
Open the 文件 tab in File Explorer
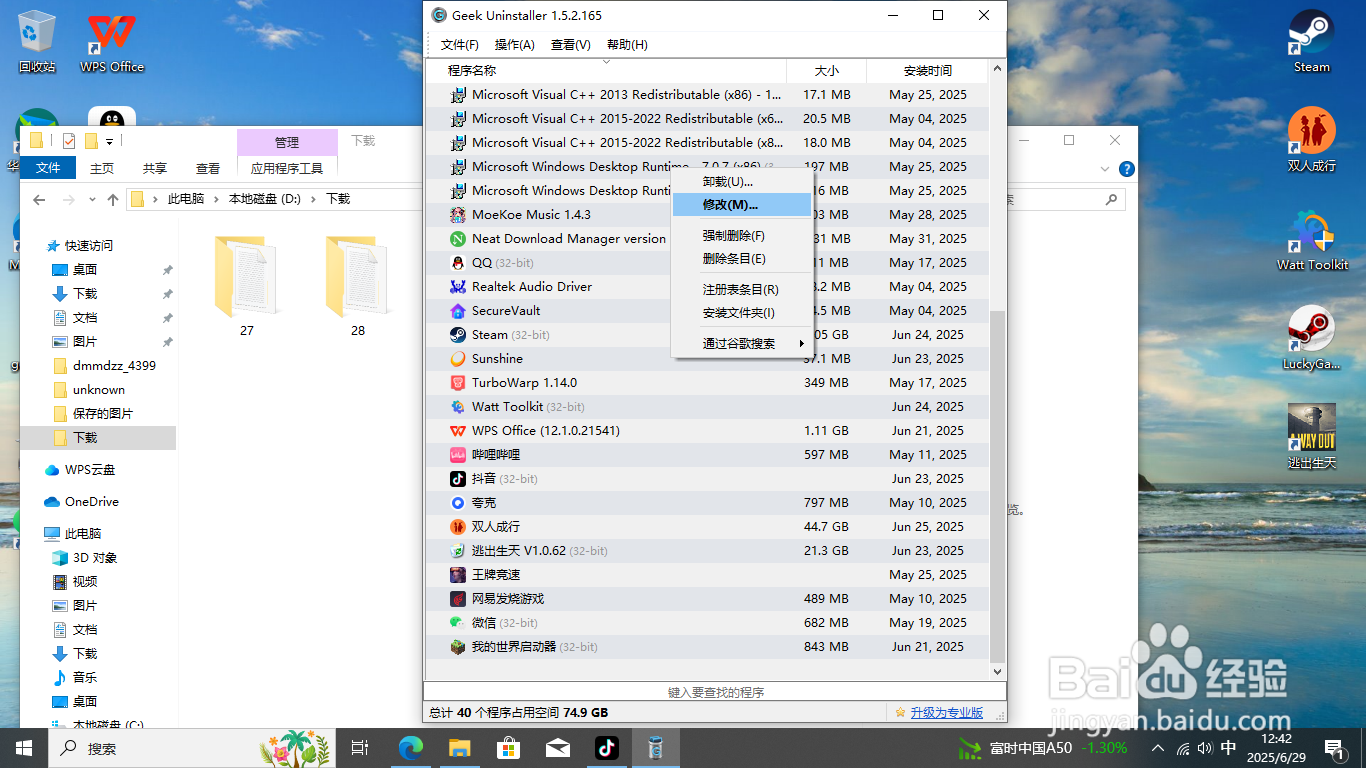coord(48,169)
